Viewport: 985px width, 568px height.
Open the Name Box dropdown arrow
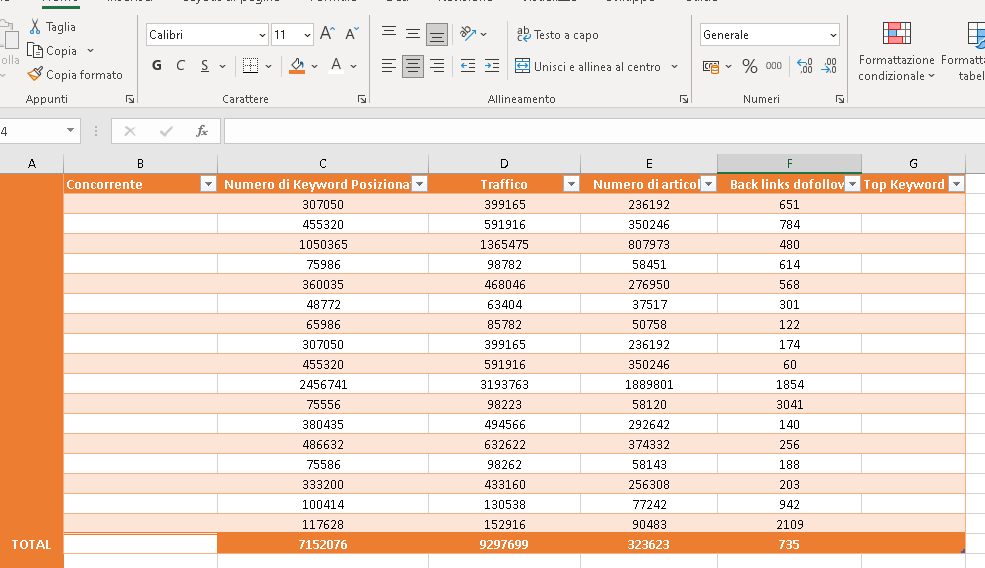(70, 131)
